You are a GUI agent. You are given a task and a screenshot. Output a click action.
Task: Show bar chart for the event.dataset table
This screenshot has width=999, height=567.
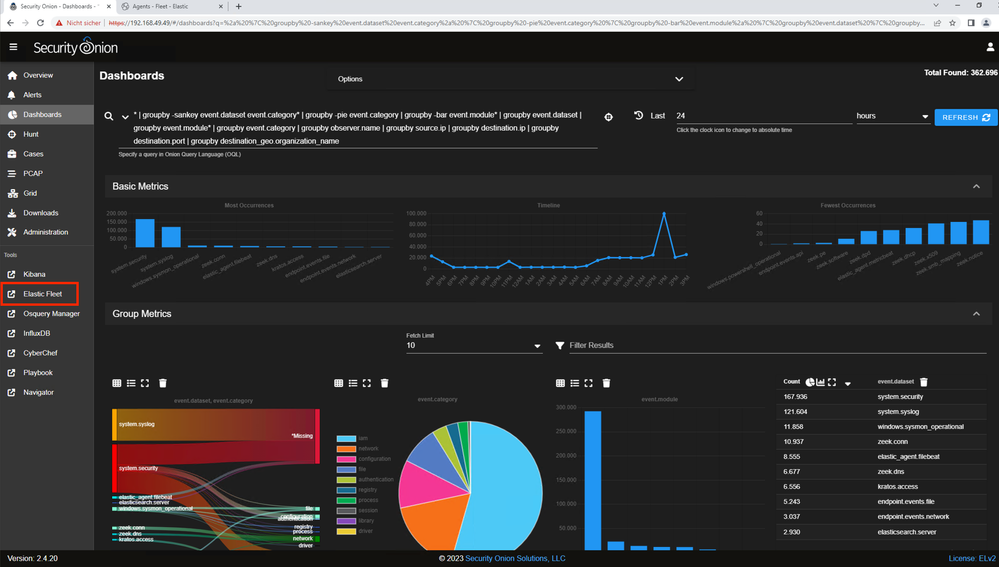pyautogui.click(x=821, y=382)
